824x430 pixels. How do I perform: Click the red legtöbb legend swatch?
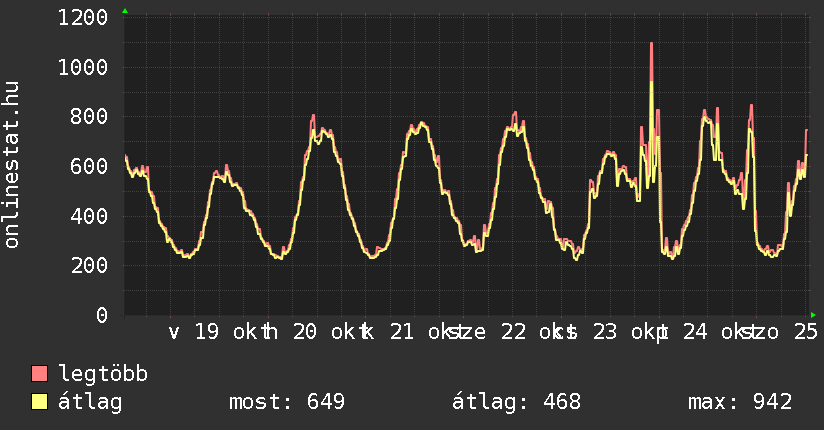[39, 375]
